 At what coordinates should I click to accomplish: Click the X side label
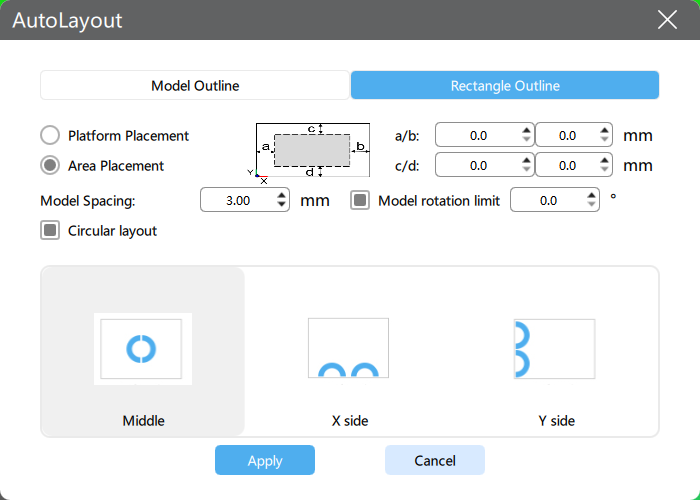click(350, 421)
